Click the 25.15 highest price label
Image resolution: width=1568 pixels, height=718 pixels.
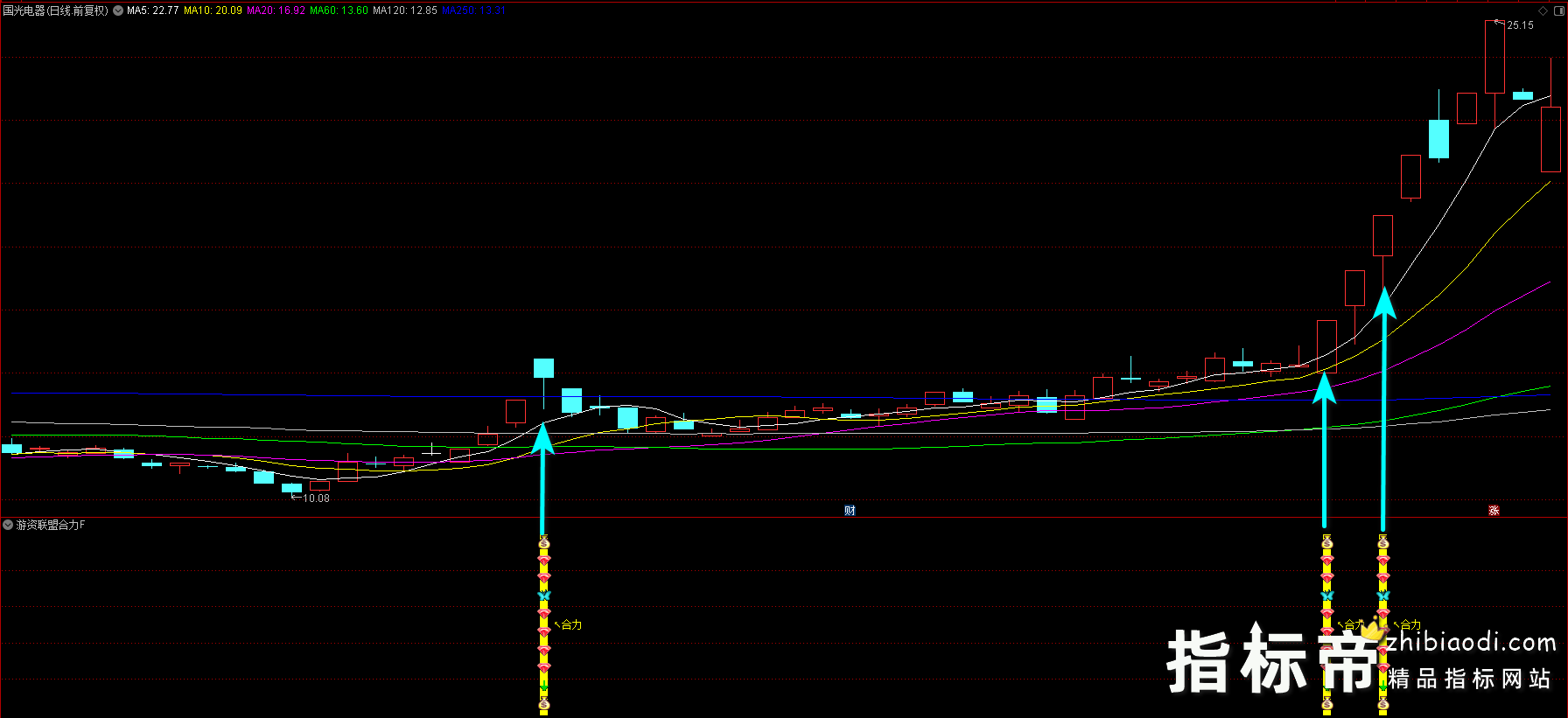1520,25
